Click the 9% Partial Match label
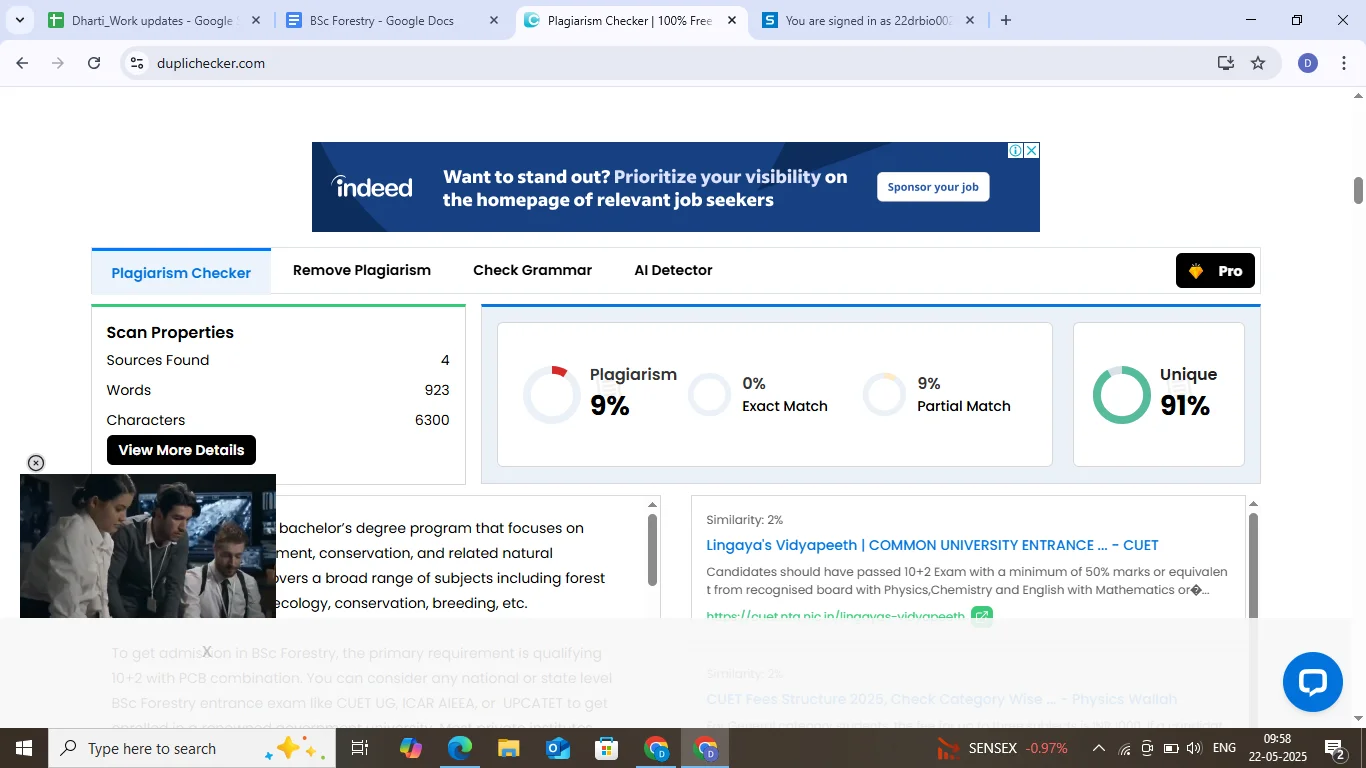Image resolution: width=1366 pixels, height=768 pixels. pyautogui.click(x=964, y=395)
